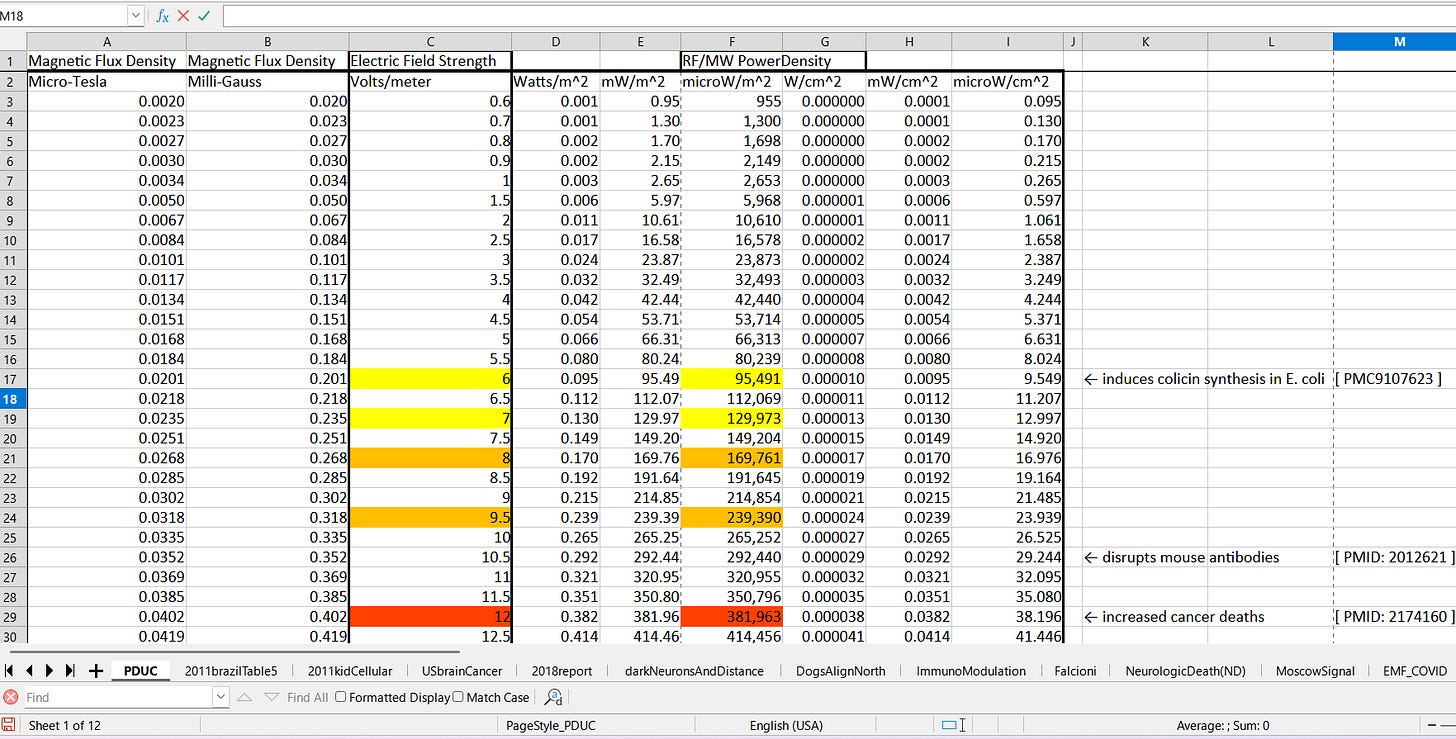This screenshot has width=1456, height=739.
Task: Toggle the selection mode status icon
Action: [x=952, y=725]
